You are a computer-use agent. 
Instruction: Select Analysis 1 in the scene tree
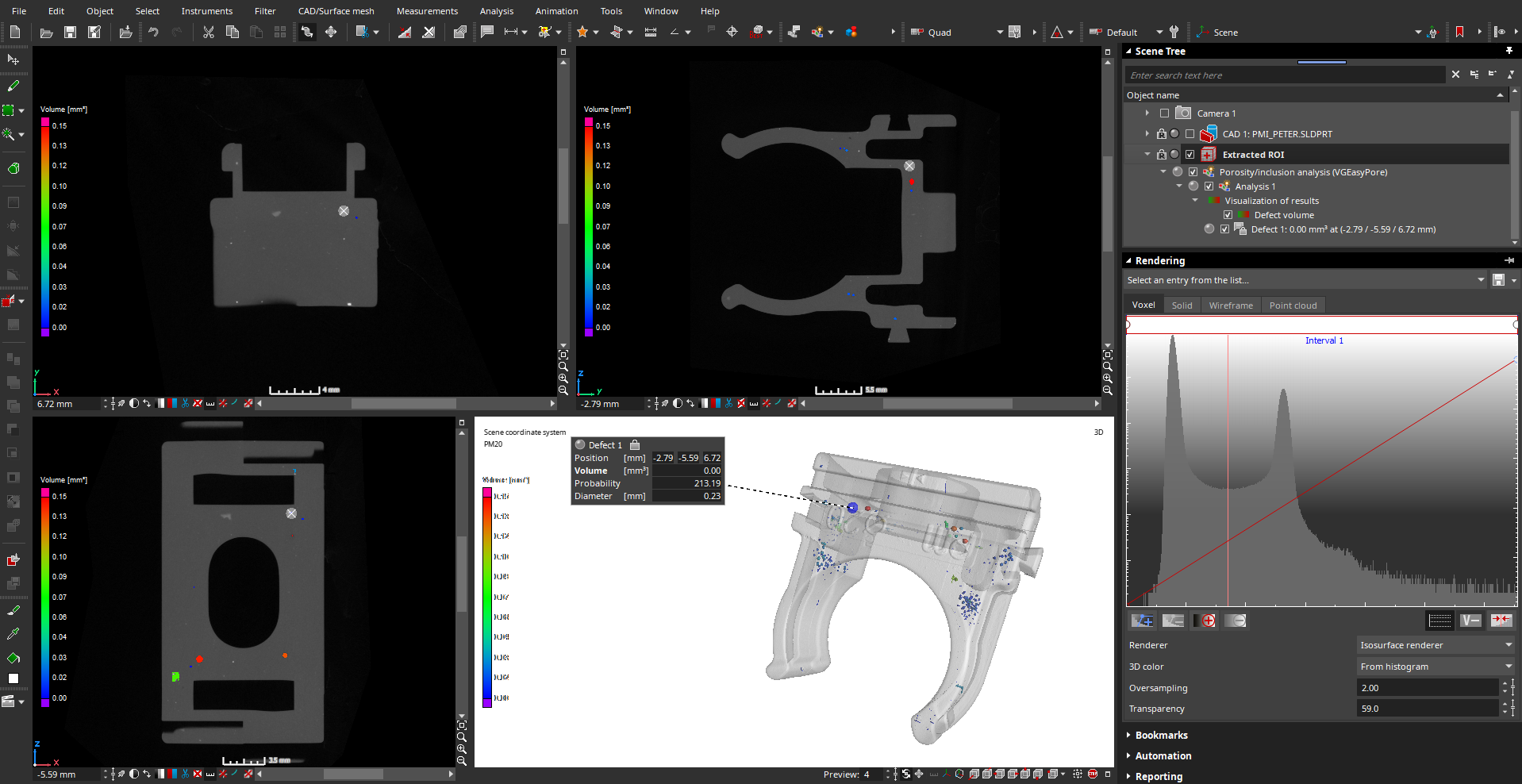pyautogui.click(x=1255, y=186)
